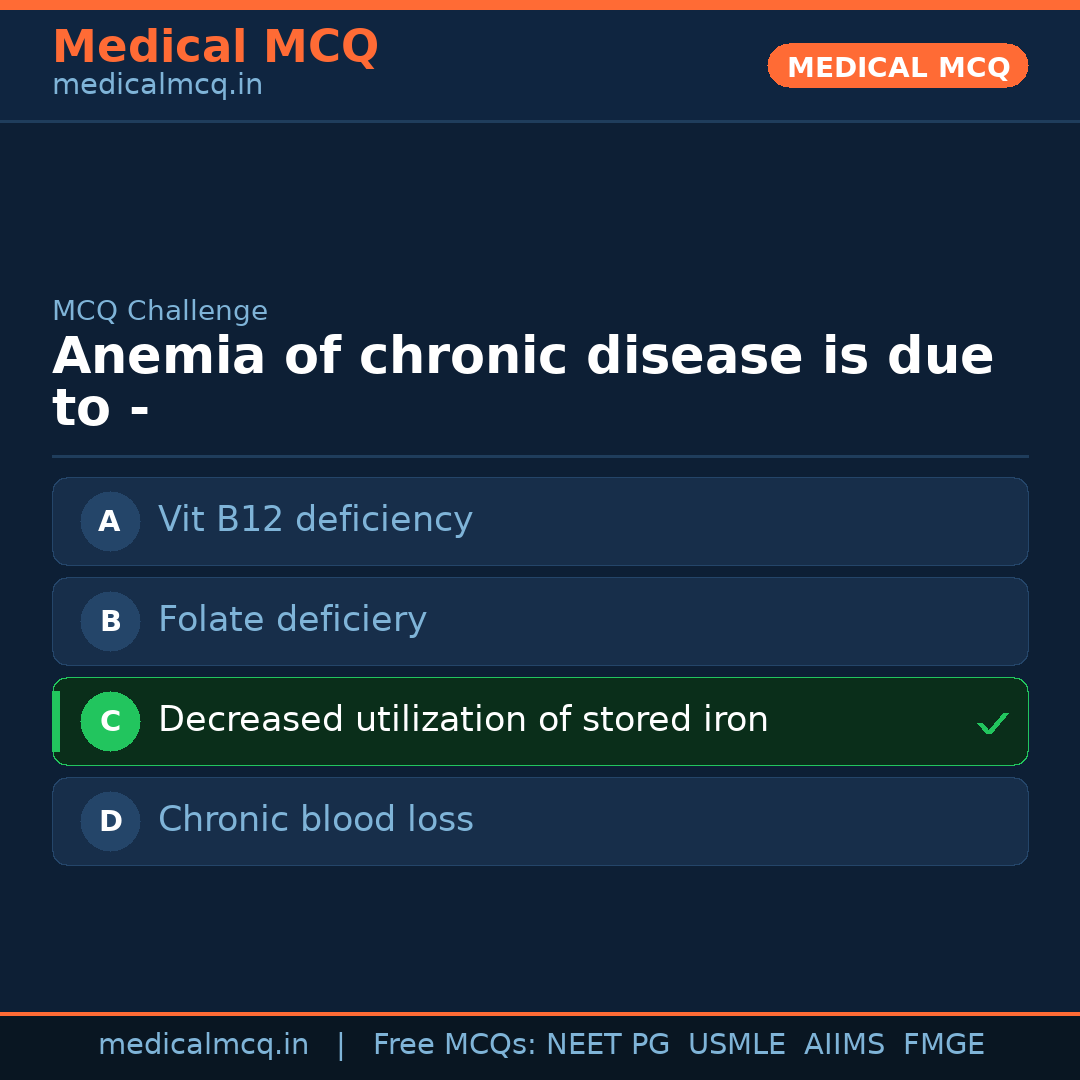This screenshot has width=1080, height=1080.
Task: Click the orange MEDICAL MCQ badge
Action: pos(897,66)
